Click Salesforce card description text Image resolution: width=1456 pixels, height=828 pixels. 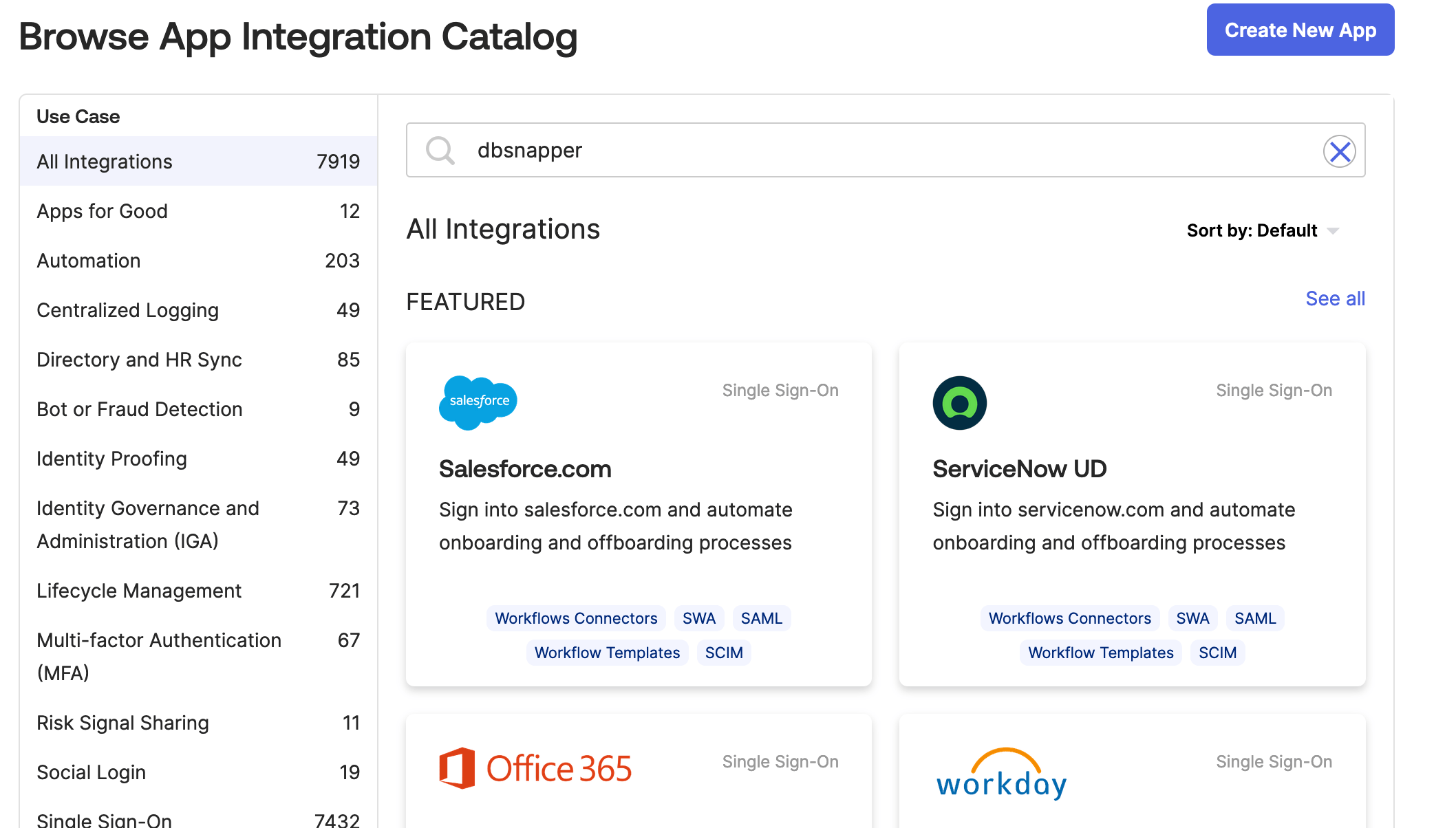coord(616,526)
